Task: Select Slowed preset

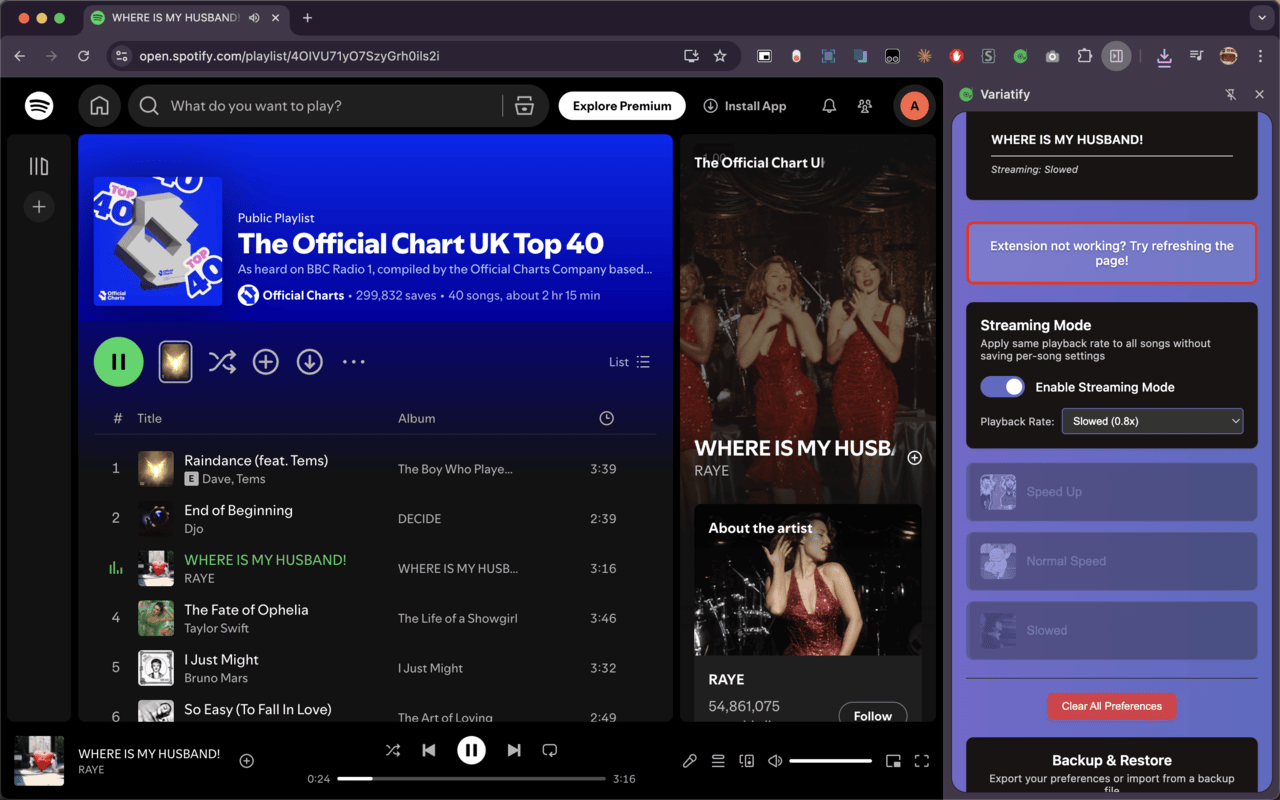Action: coord(1111,630)
